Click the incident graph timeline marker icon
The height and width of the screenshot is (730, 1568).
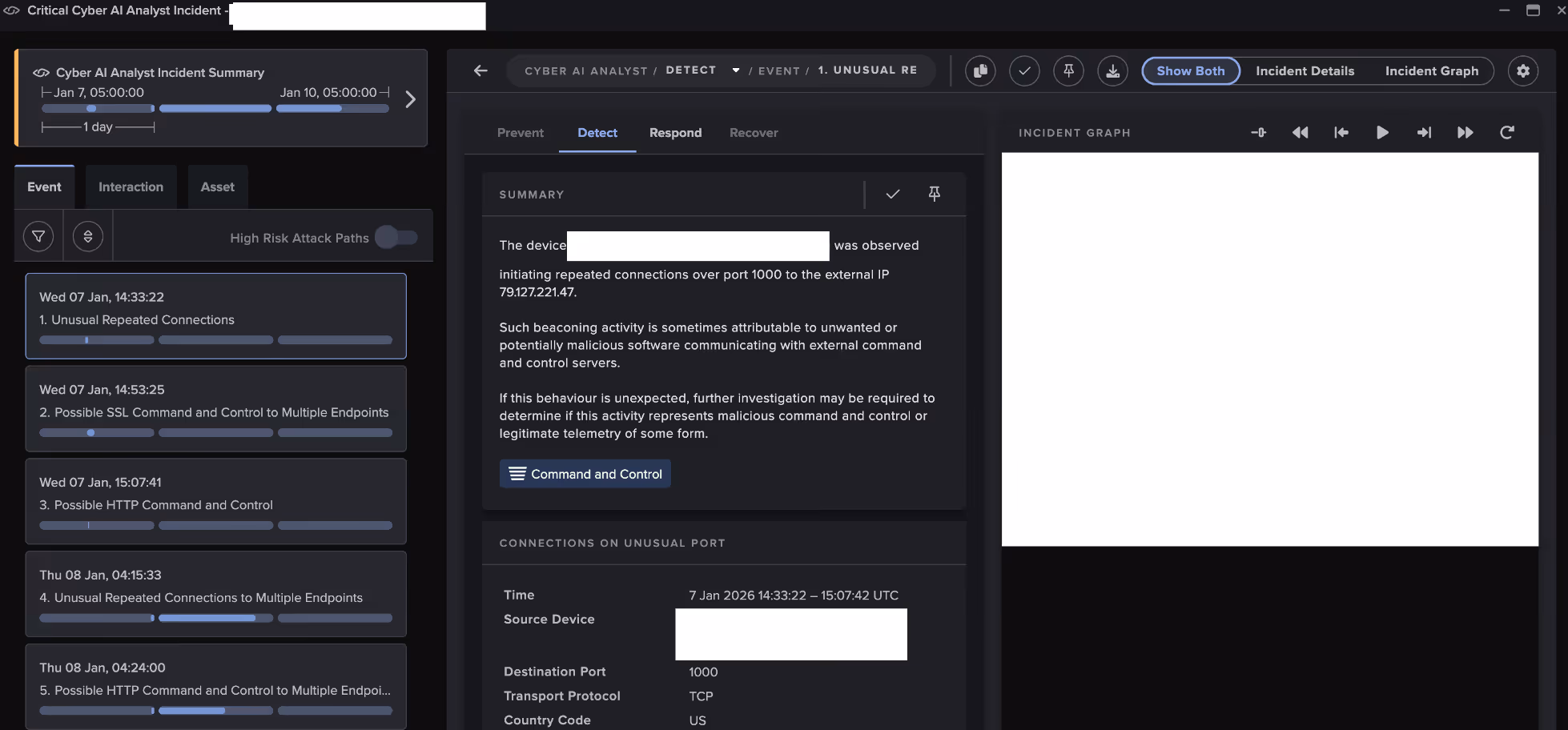(1259, 132)
